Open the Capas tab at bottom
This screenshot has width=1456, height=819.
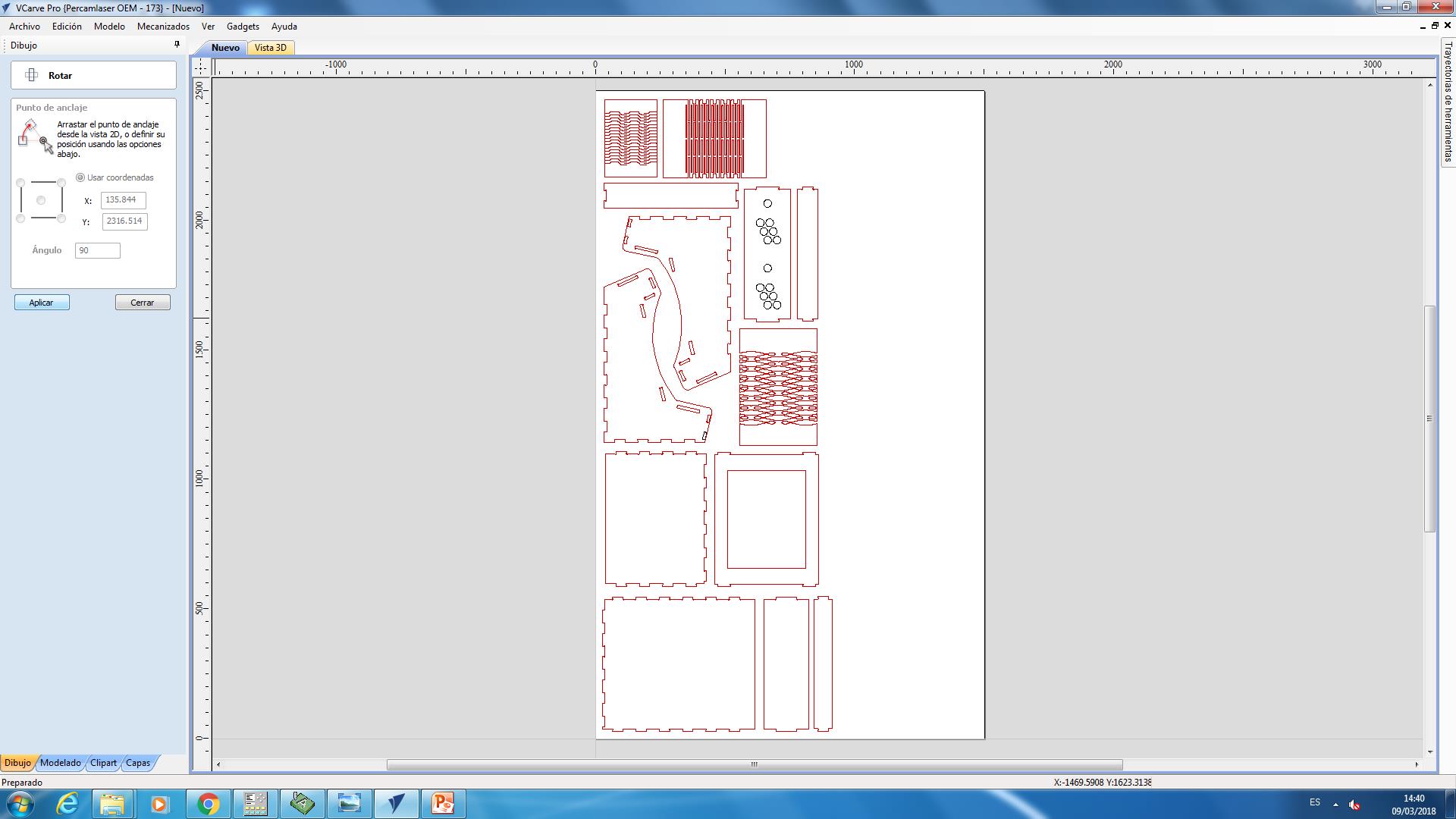[138, 763]
